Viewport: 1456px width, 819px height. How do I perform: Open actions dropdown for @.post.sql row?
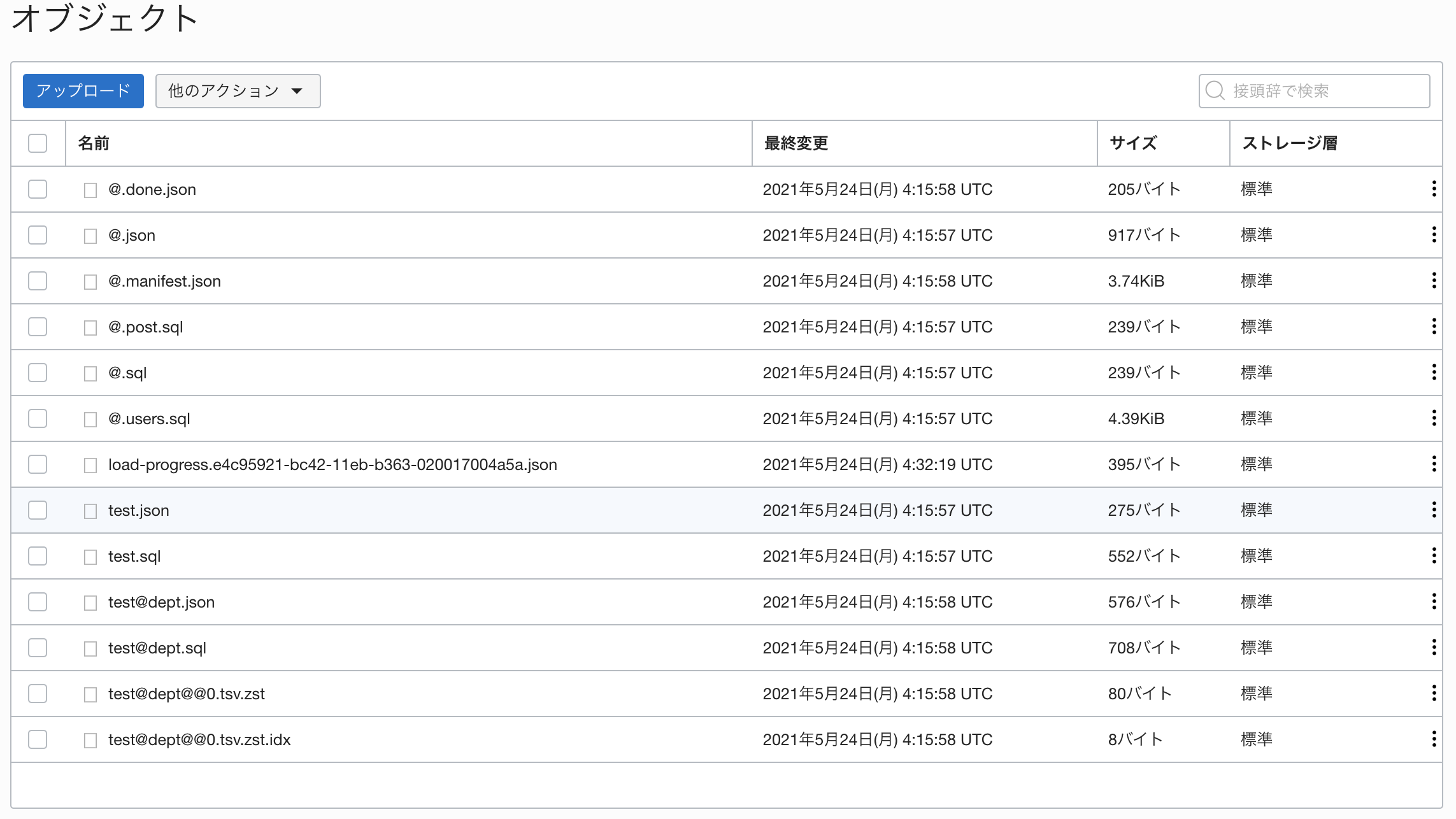tap(1434, 326)
